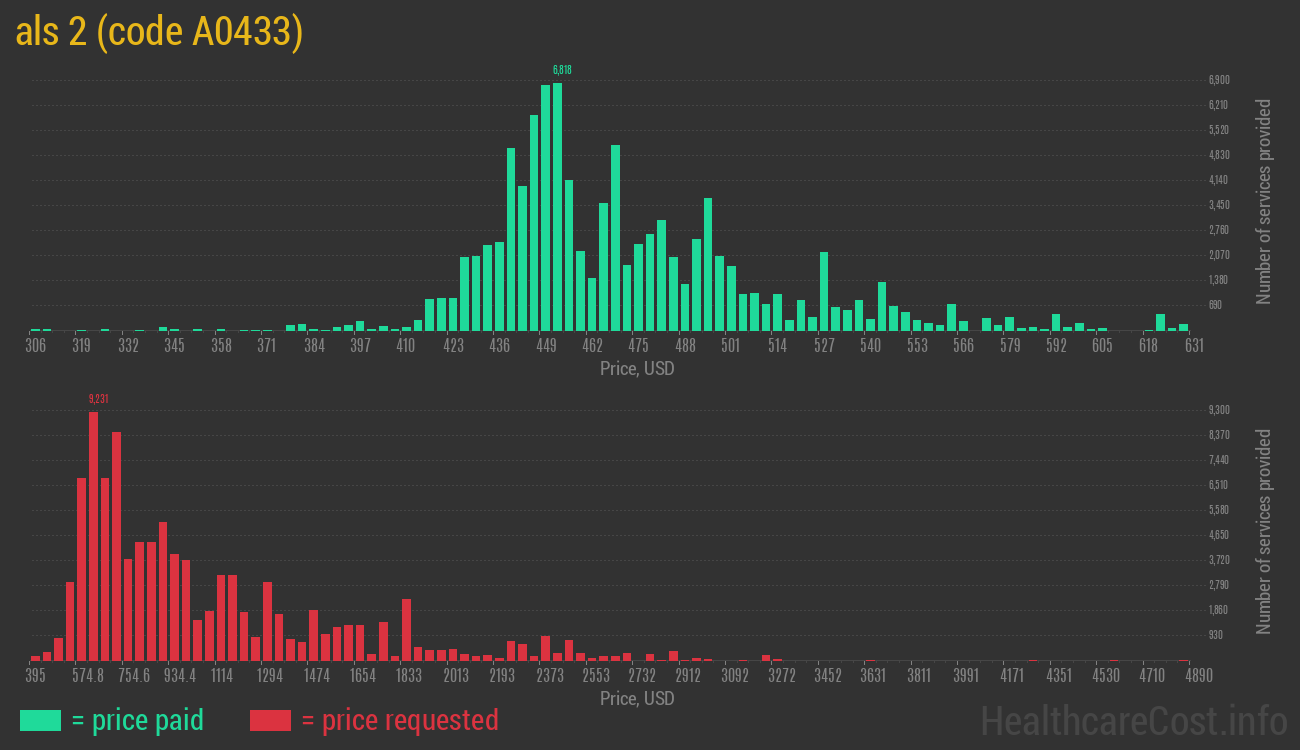
Task: Select the 618 tick label on the green chart
Action: [1148, 346]
